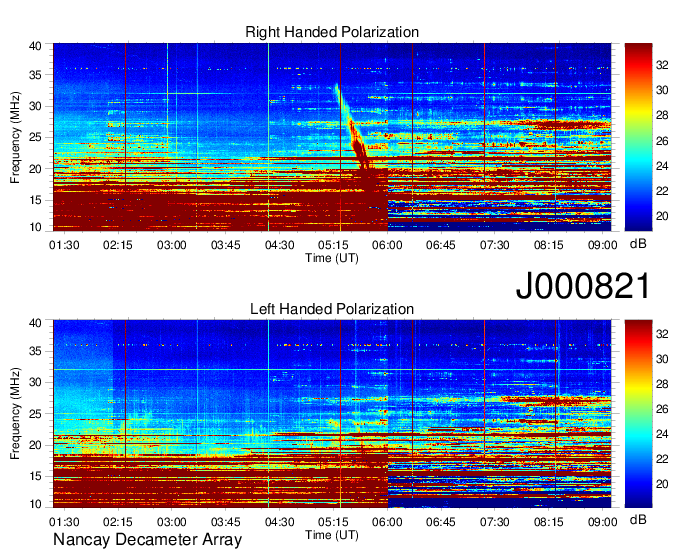Click 07:30 time tick of Right Handed plot
The image size is (680, 552).
pos(495,245)
